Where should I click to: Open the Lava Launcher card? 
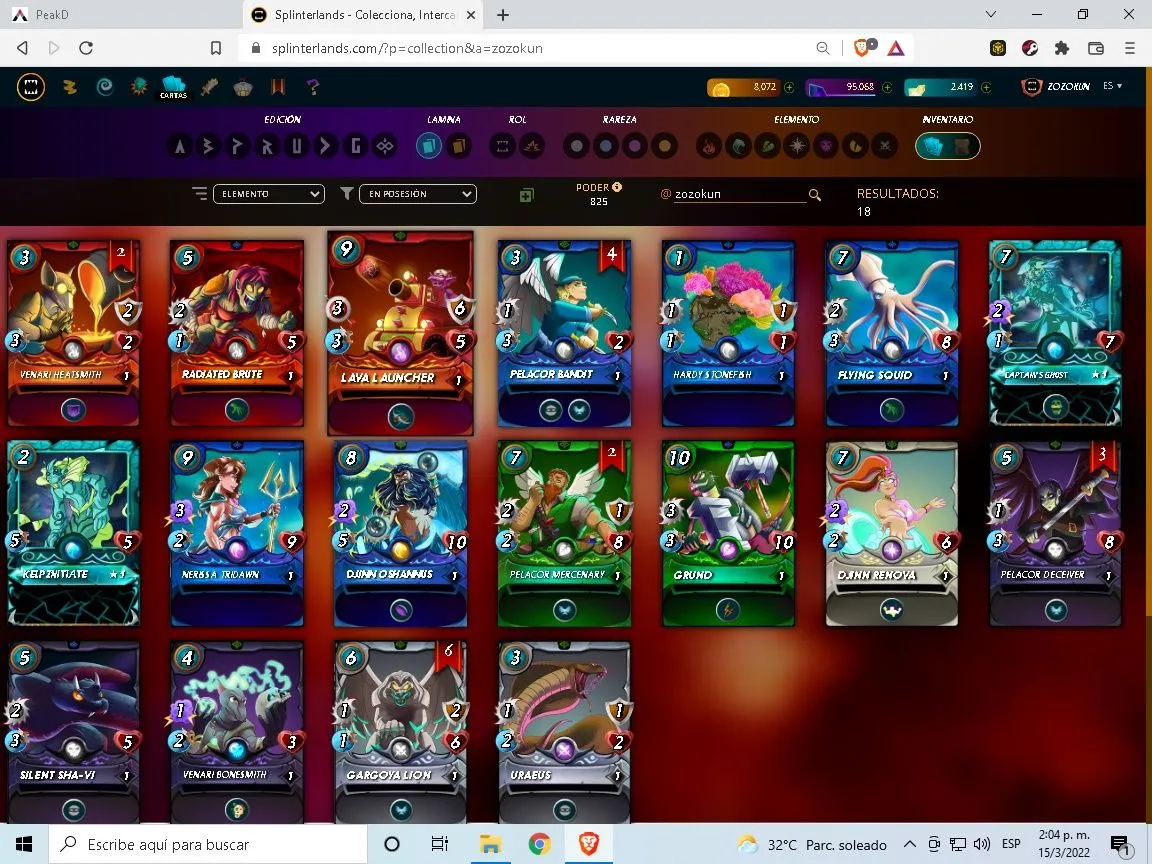point(400,334)
